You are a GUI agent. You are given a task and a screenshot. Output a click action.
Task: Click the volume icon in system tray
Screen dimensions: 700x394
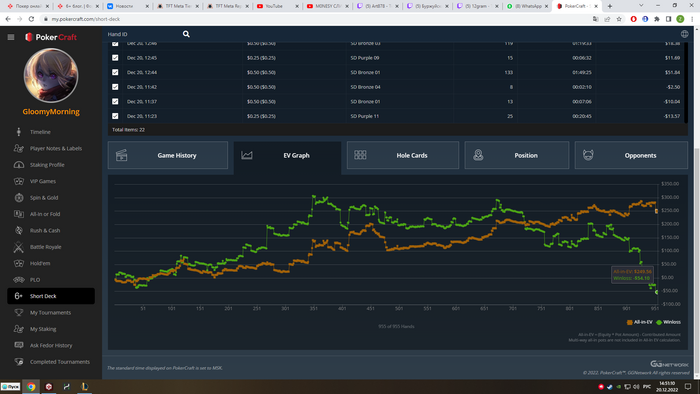pyautogui.click(x=636, y=387)
